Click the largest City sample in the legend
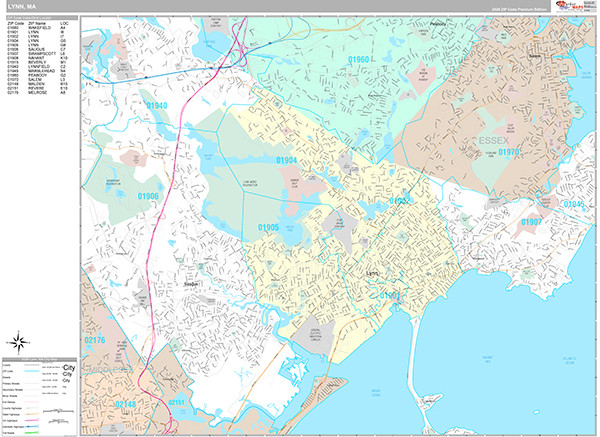The width and height of the screenshot is (600, 437). click(x=69, y=368)
